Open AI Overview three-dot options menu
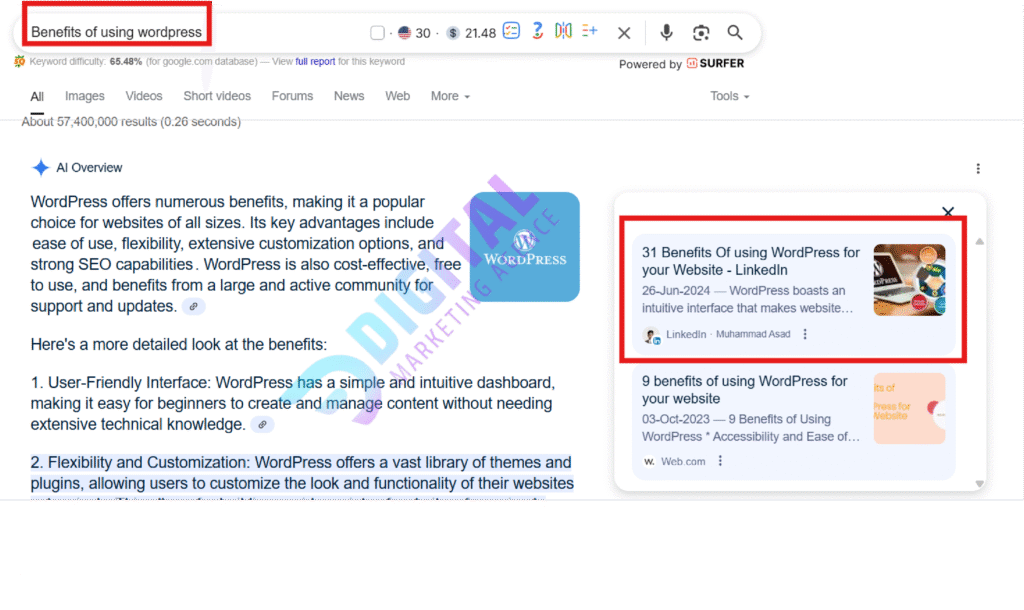 978,169
